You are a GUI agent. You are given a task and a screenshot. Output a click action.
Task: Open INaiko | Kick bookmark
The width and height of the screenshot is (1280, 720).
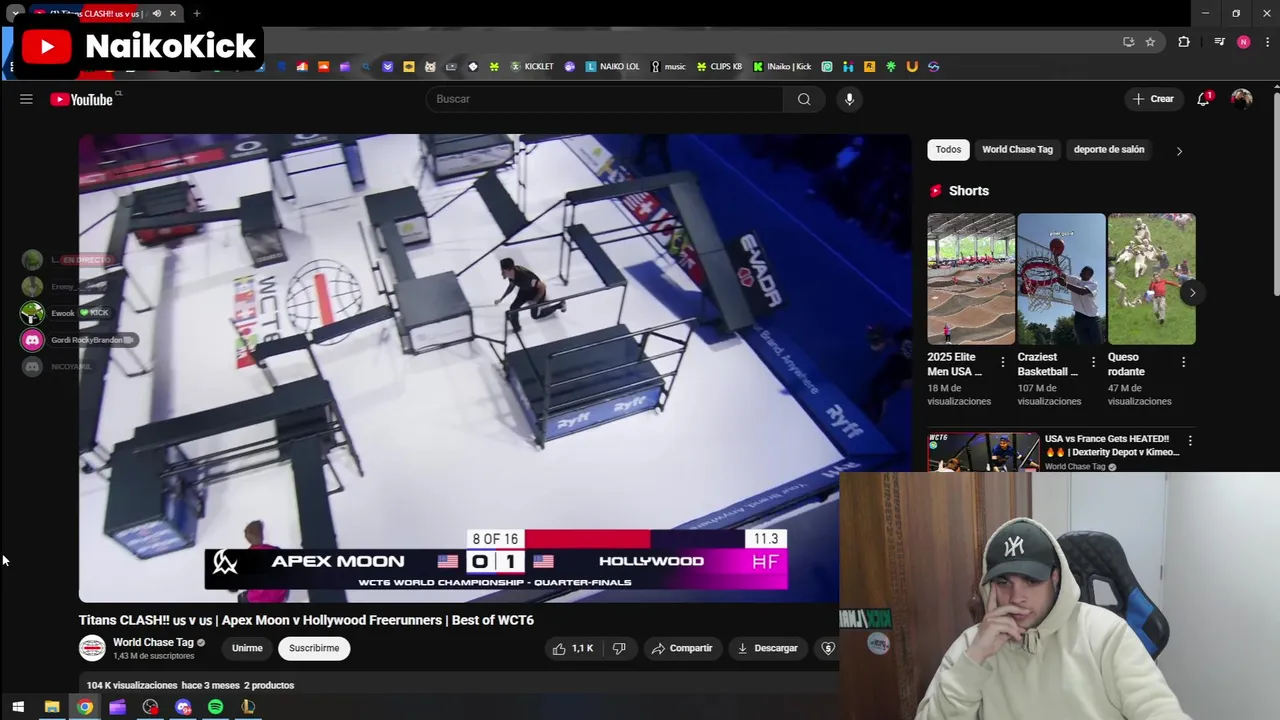(x=782, y=67)
